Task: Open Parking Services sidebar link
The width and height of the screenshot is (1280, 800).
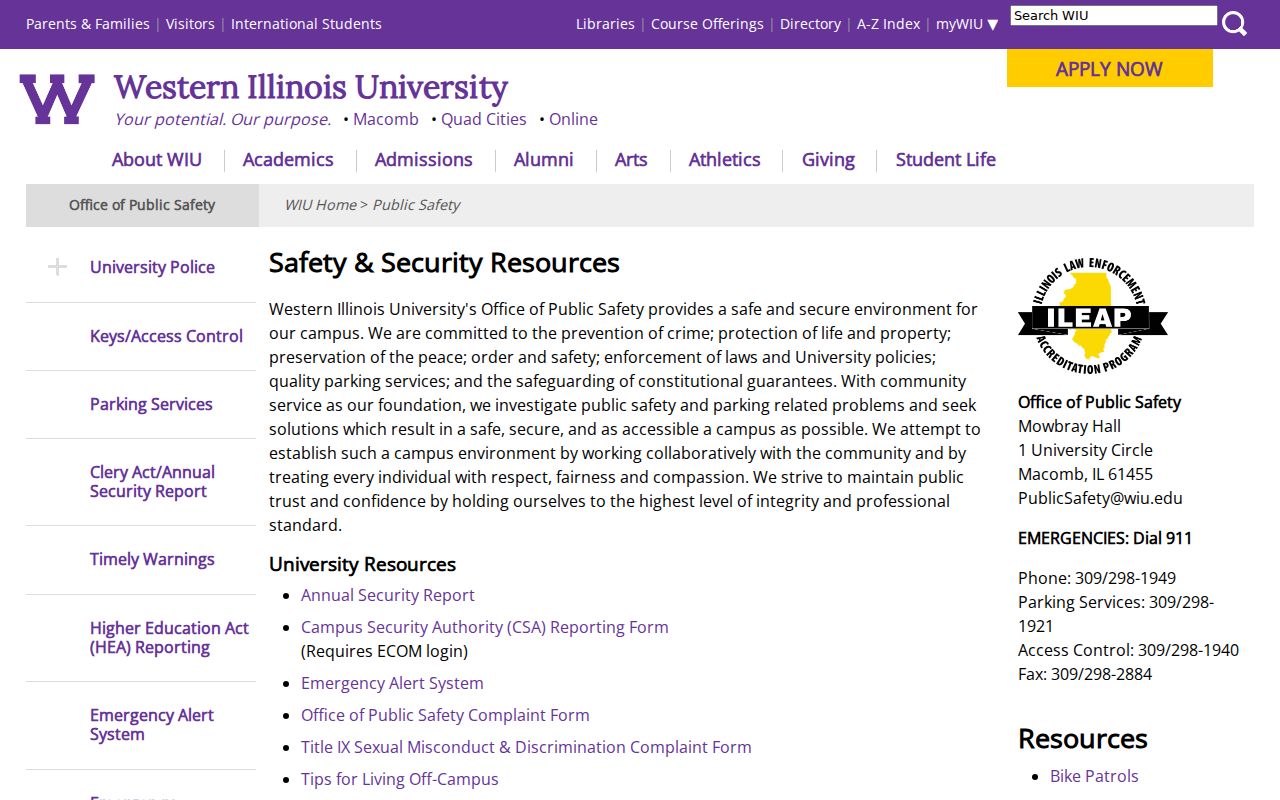Action: [151, 404]
